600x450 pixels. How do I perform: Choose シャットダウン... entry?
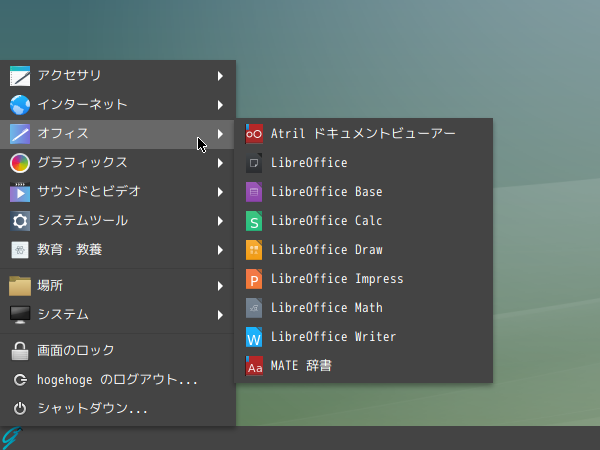pyautogui.click(x=117, y=409)
